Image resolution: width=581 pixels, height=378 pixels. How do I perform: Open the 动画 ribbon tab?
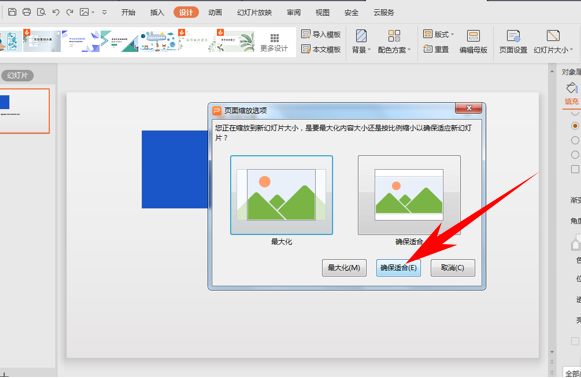[215, 13]
